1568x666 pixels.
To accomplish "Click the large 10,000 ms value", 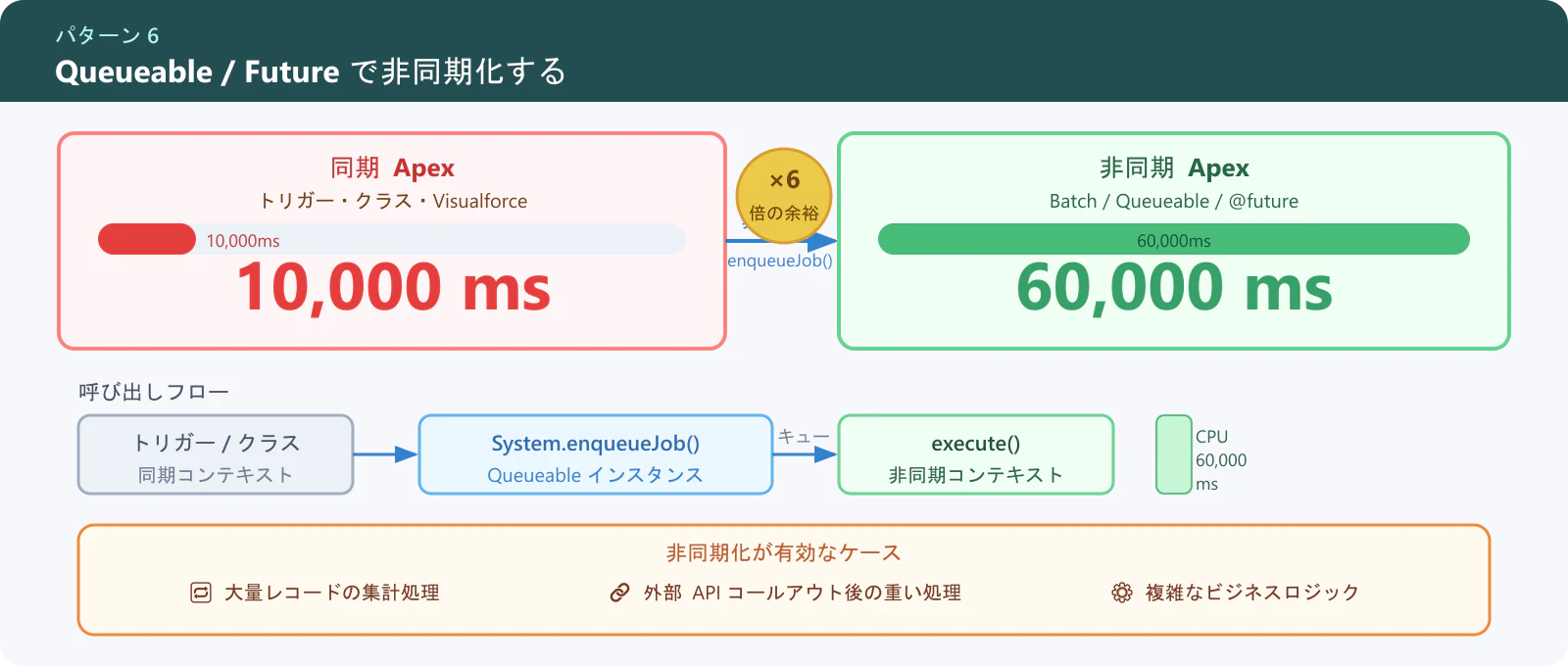I will 393,288.
